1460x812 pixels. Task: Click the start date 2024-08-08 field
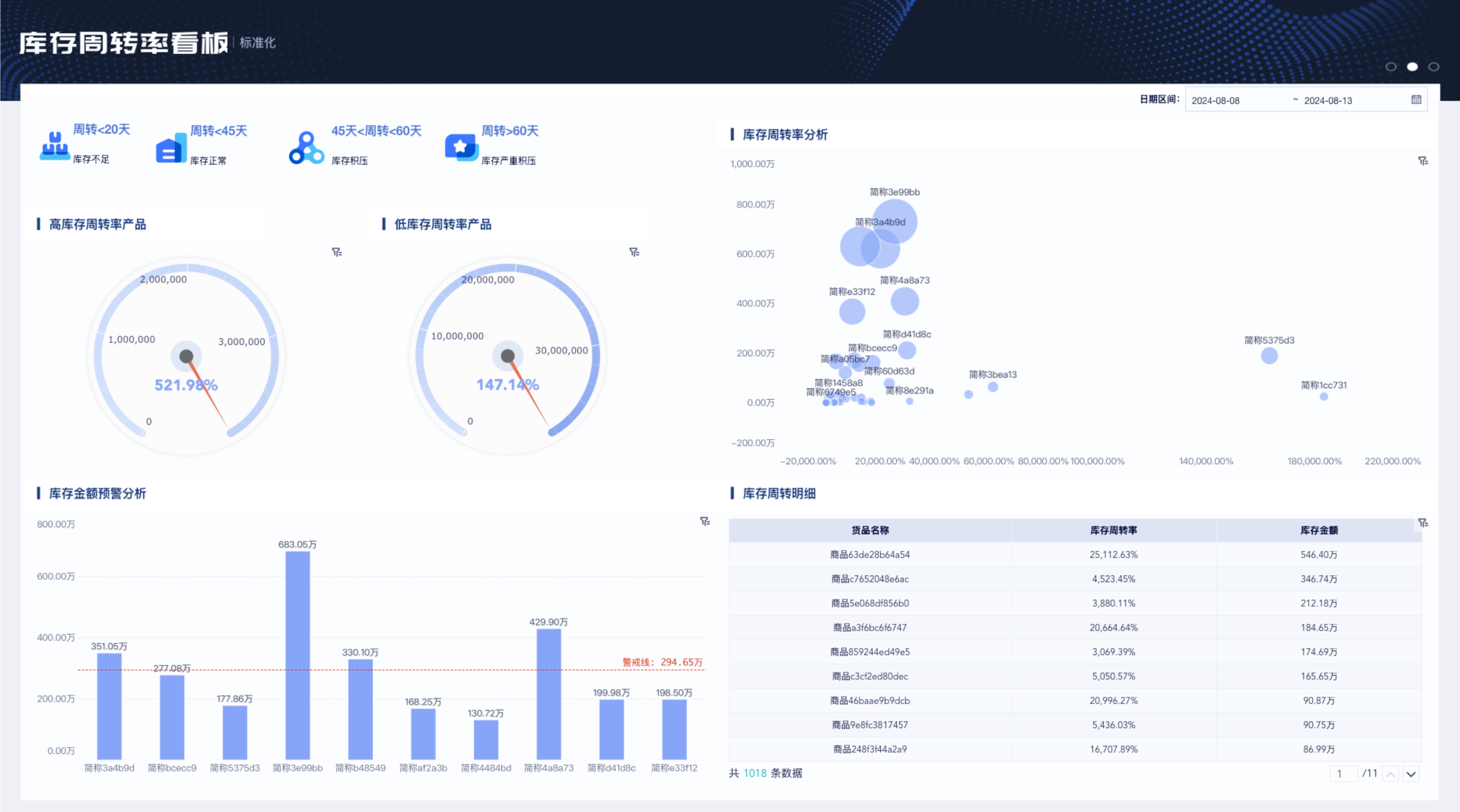click(1216, 100)
